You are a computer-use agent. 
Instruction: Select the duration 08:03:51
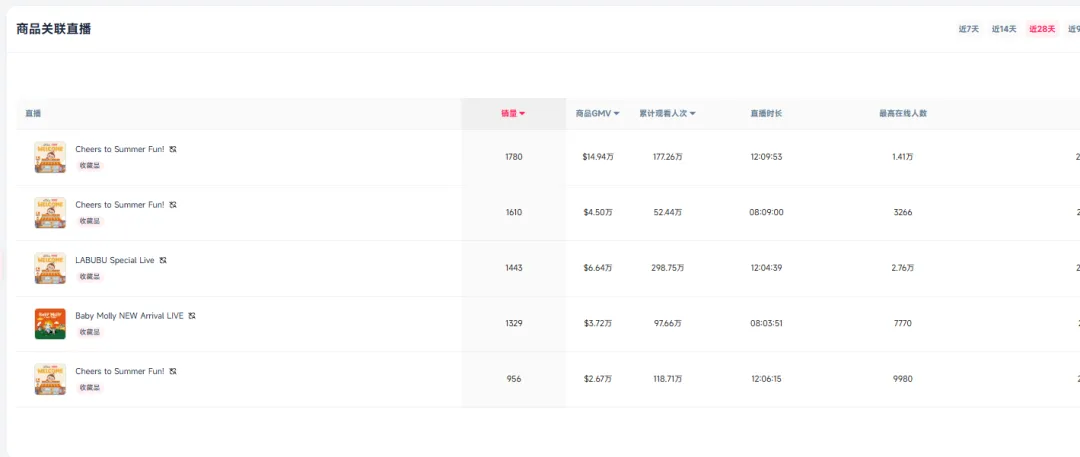[x=767, y=323]
